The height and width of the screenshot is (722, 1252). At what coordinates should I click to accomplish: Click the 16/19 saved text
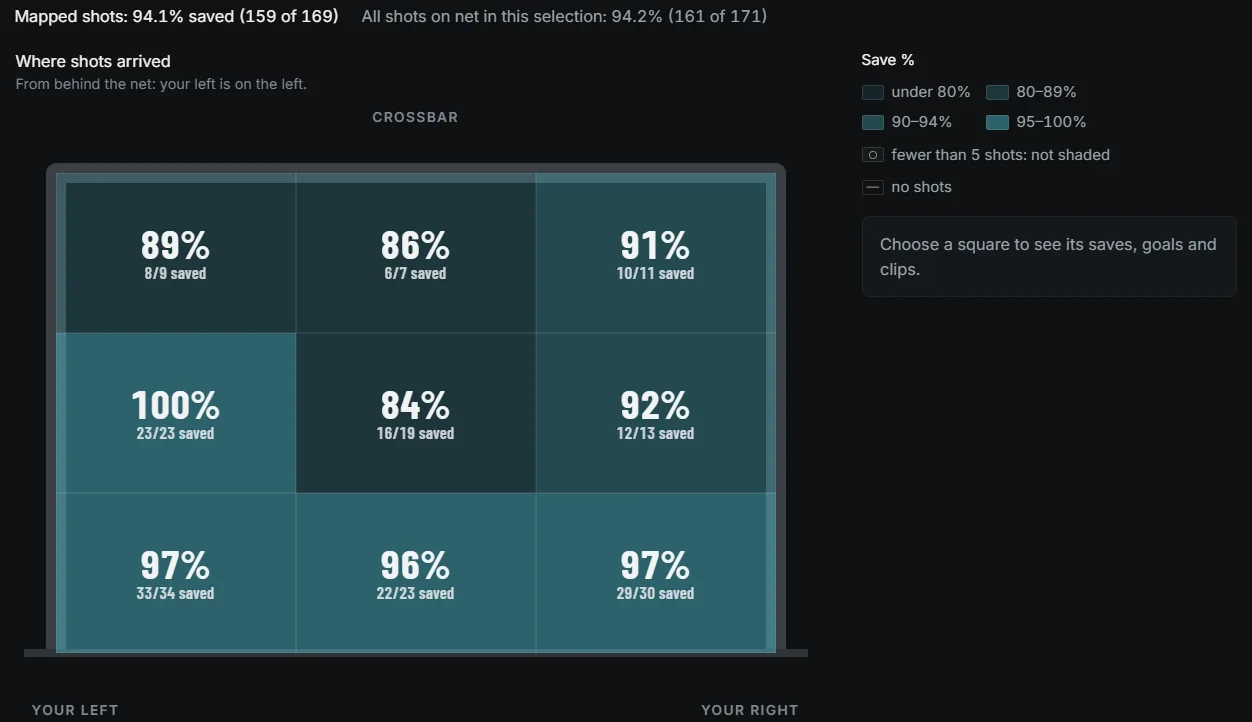(415, 433)
